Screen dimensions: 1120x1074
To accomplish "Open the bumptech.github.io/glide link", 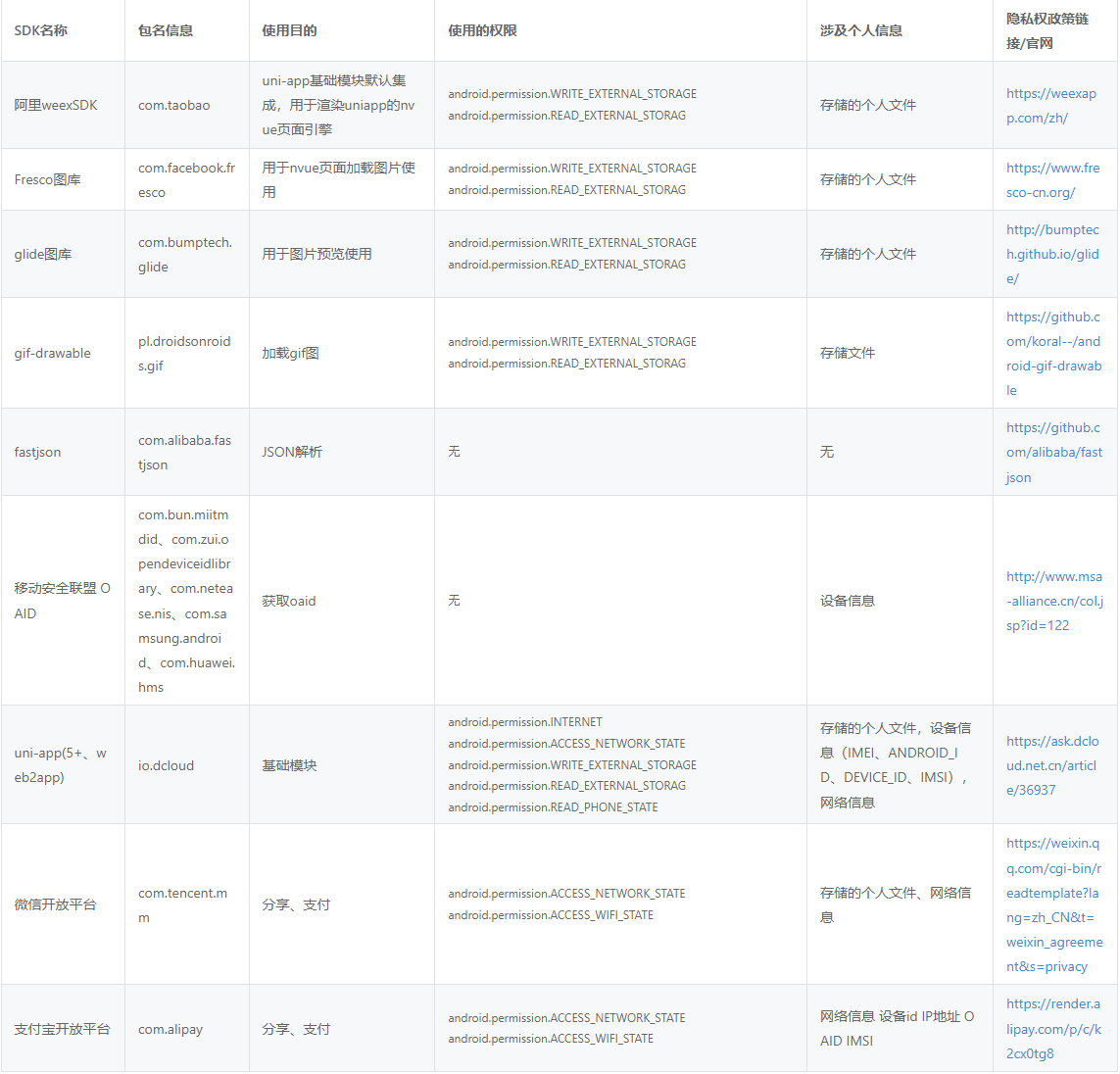I will 1052,254.
